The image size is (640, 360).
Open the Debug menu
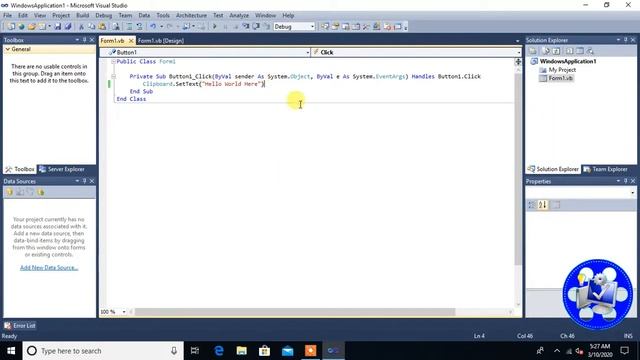104,15
